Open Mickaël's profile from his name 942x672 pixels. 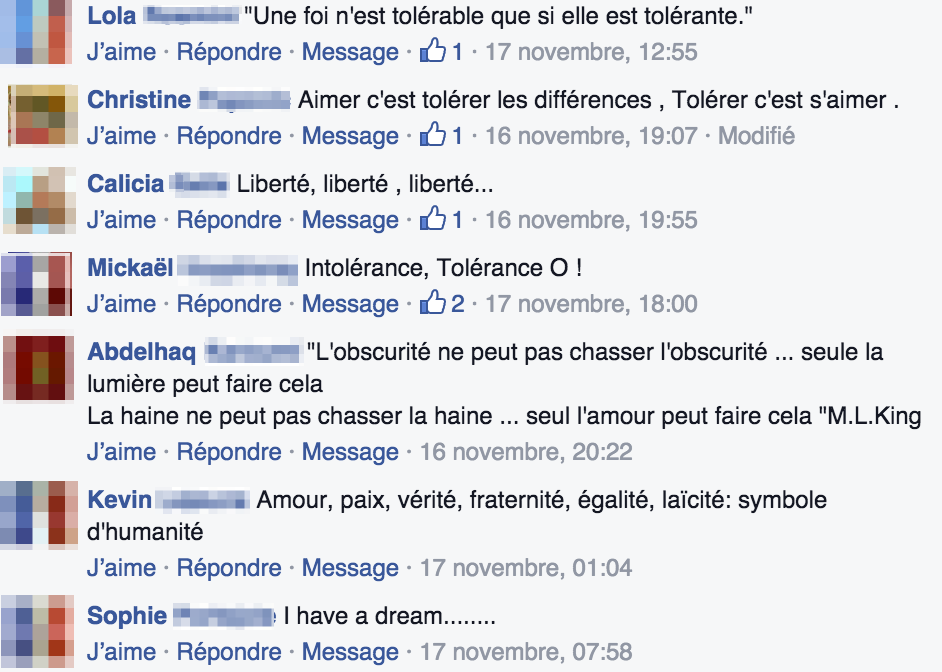coord(131,268)
